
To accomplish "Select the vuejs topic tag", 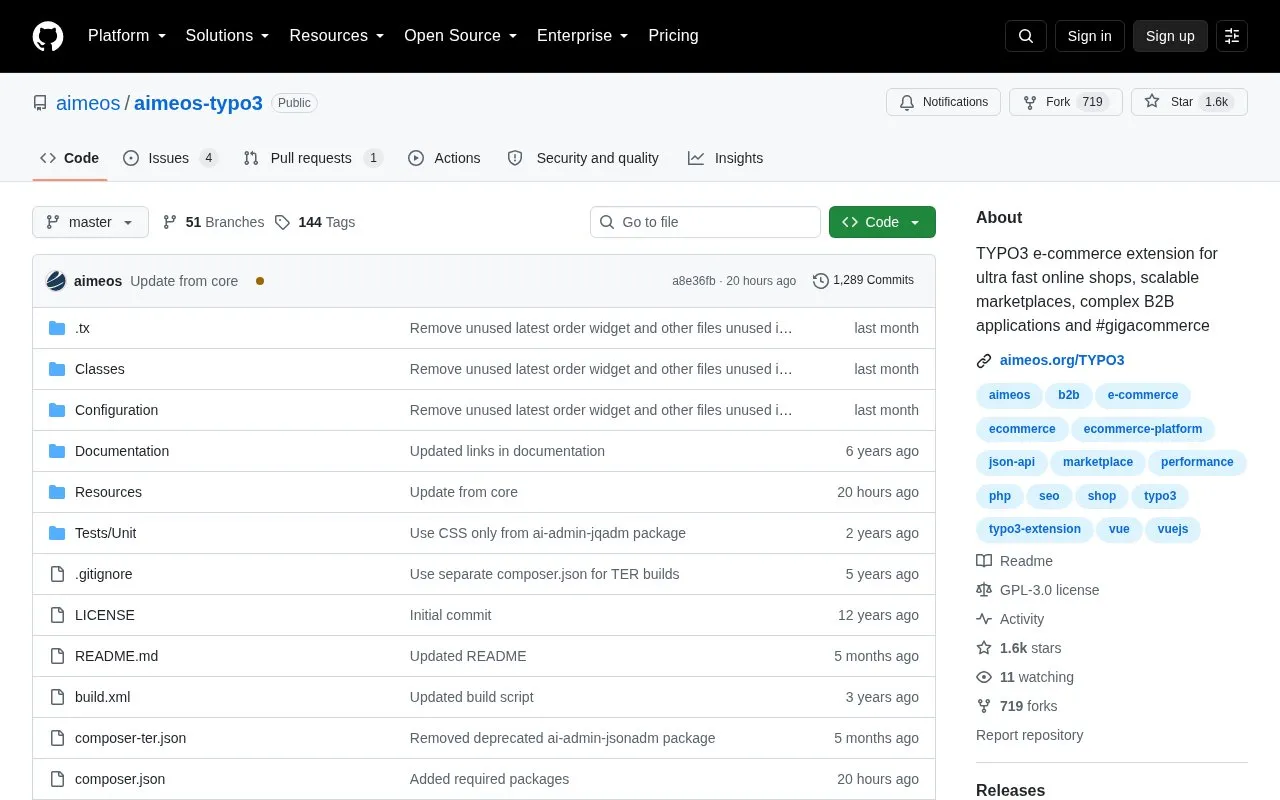I will 1173,529.
